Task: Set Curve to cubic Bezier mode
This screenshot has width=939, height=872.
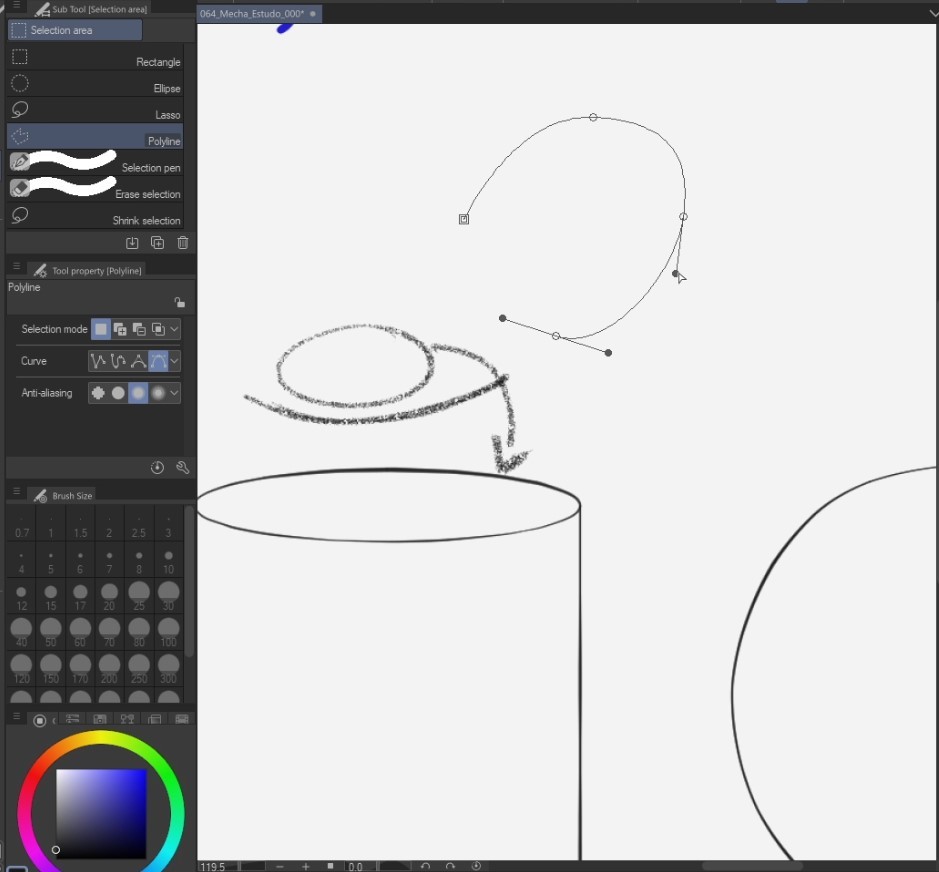Action: click(158, 361)
